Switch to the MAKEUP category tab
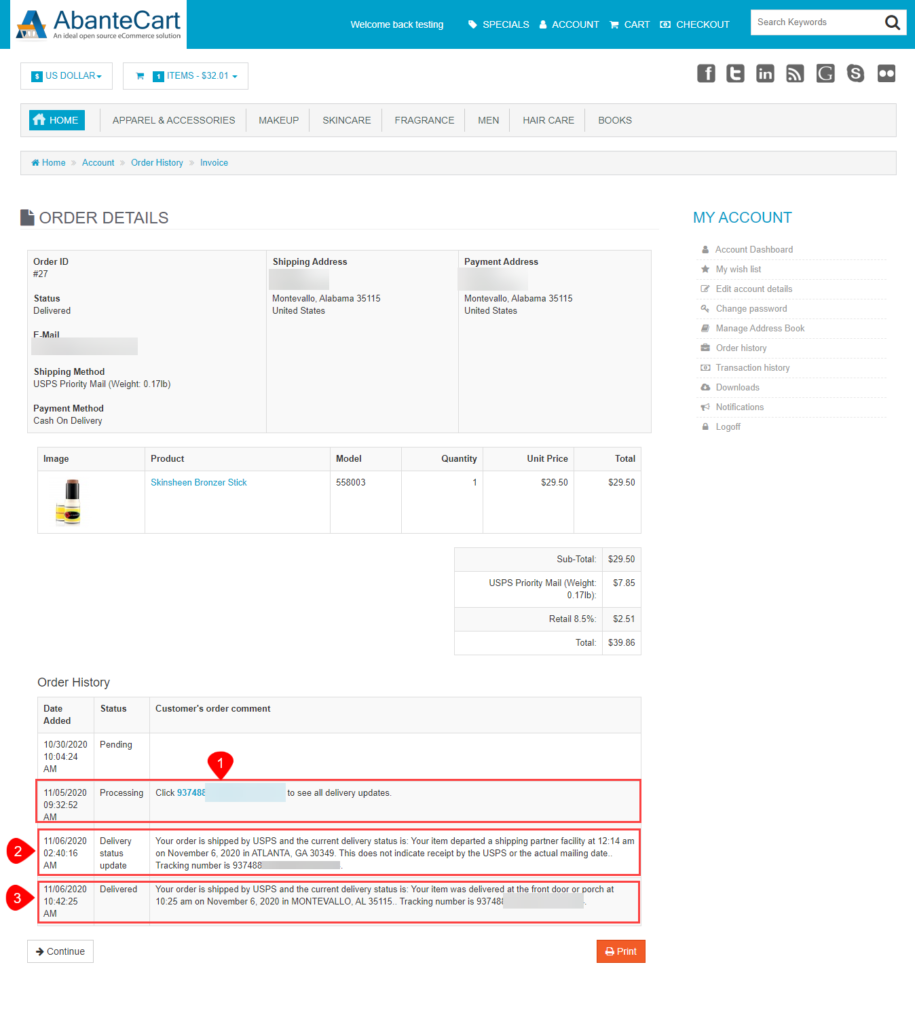 pyautogui.click(x=278, y=119)
